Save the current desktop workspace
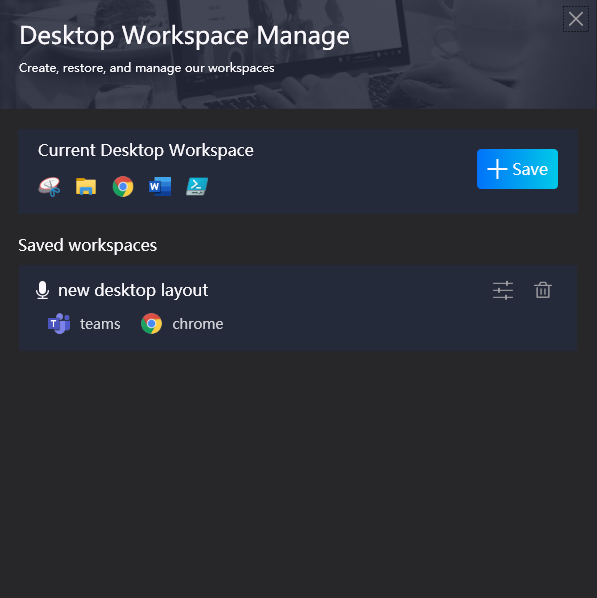This screenshot has width=597, height=598. coord(517,169)
